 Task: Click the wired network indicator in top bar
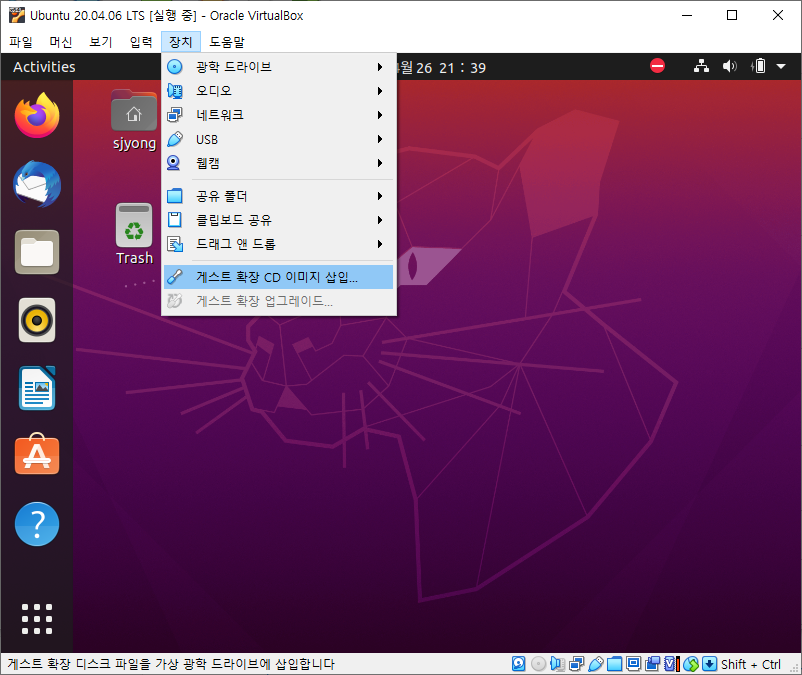701,66
